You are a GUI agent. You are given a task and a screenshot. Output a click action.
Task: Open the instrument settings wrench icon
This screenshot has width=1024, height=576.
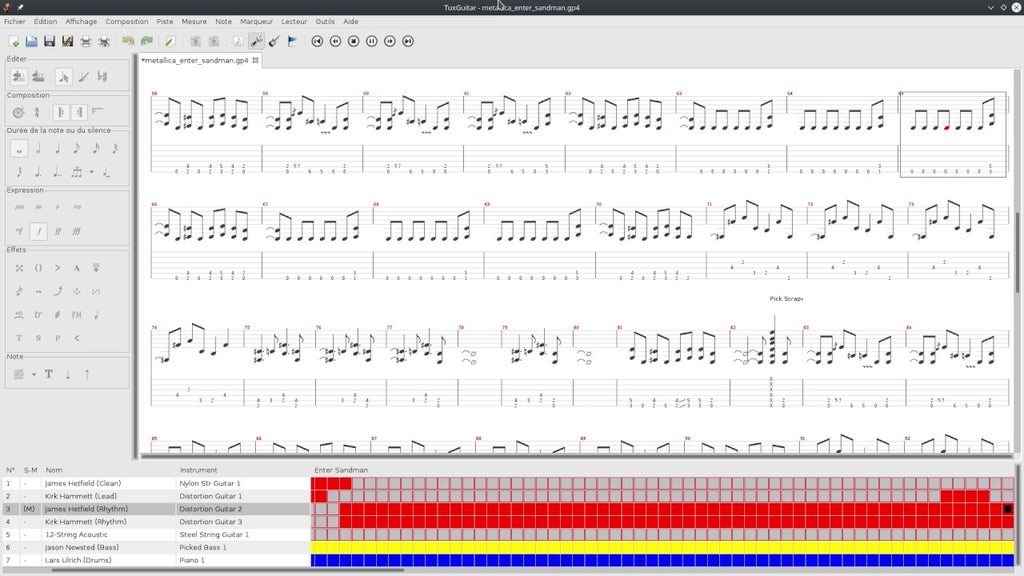coord(257,41)
